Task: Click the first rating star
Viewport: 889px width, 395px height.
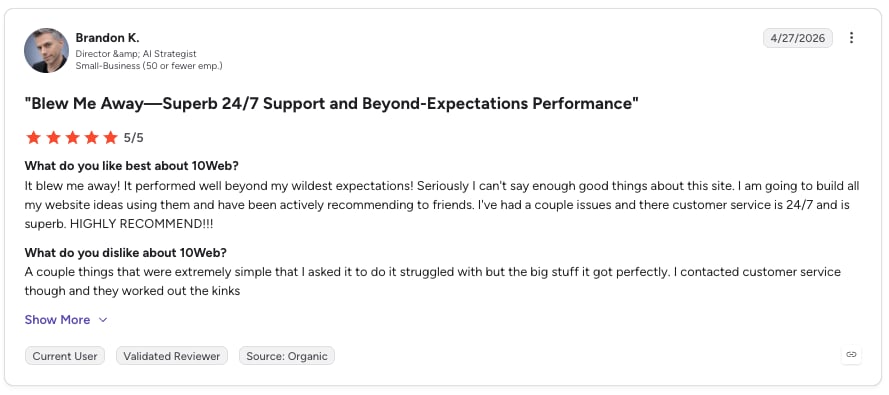Action: (x=33, y=138)
